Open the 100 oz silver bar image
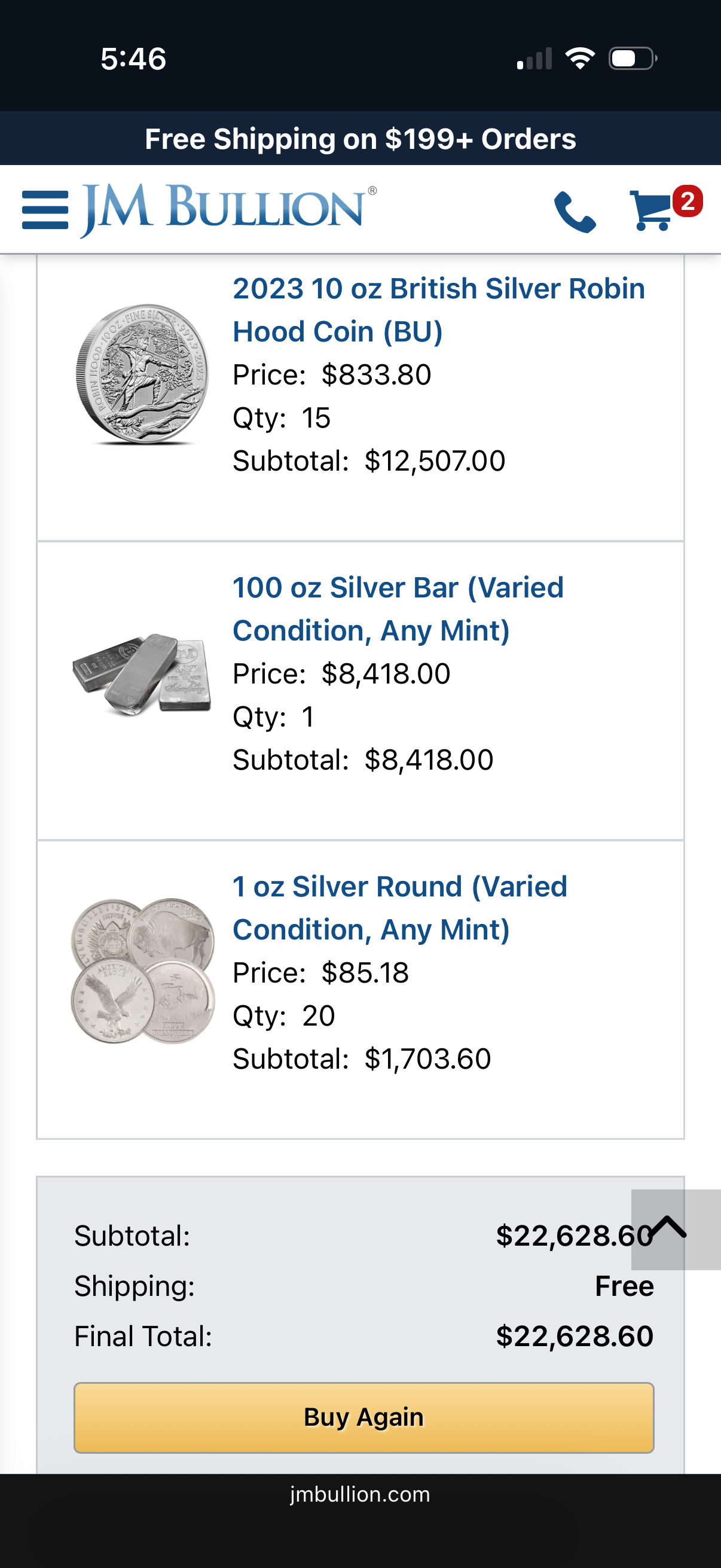The width and height of the screenshot is (721, 1568). click(x=142, y=674)
